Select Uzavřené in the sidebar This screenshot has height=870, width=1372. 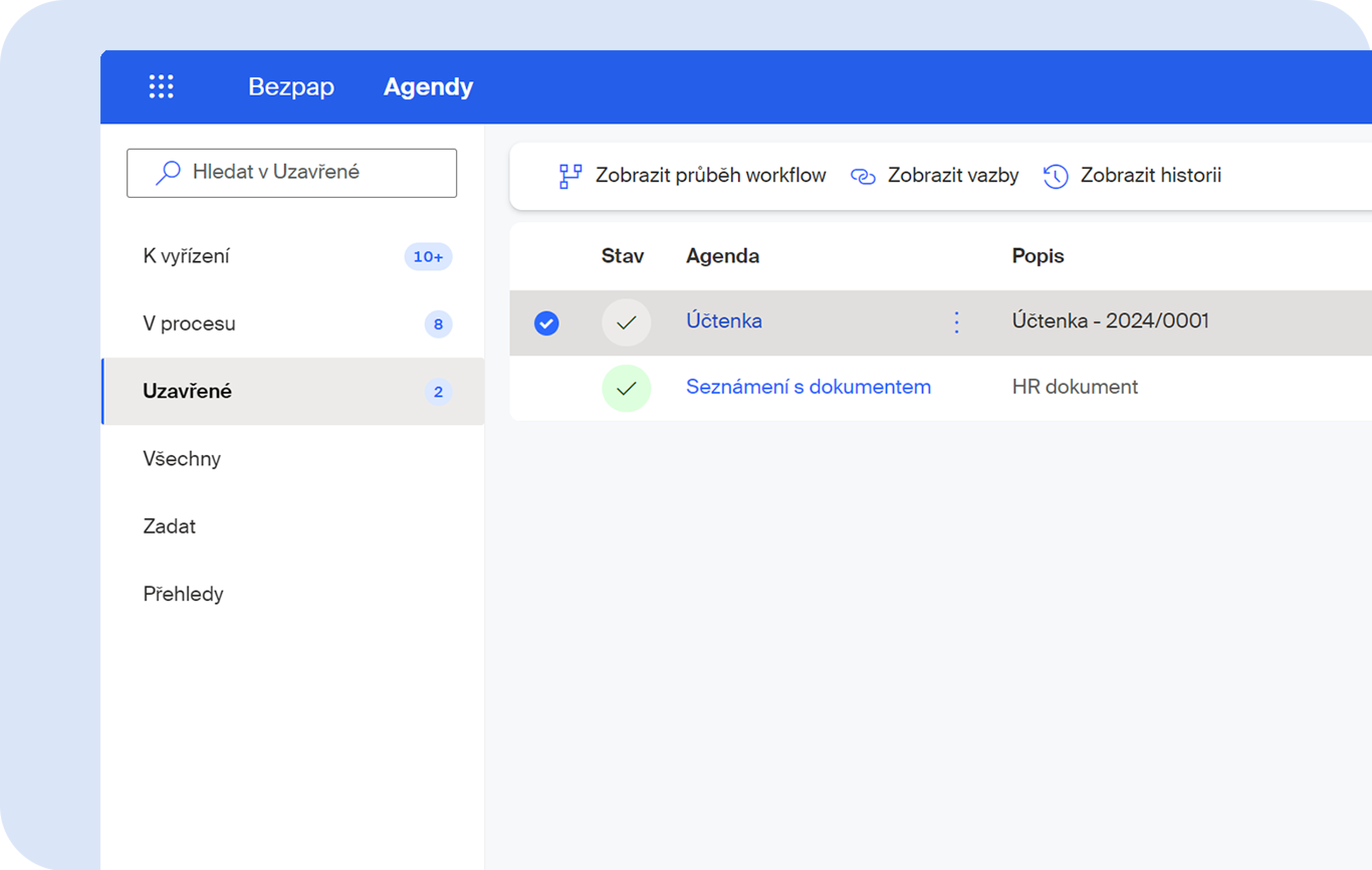pos(293,391)
